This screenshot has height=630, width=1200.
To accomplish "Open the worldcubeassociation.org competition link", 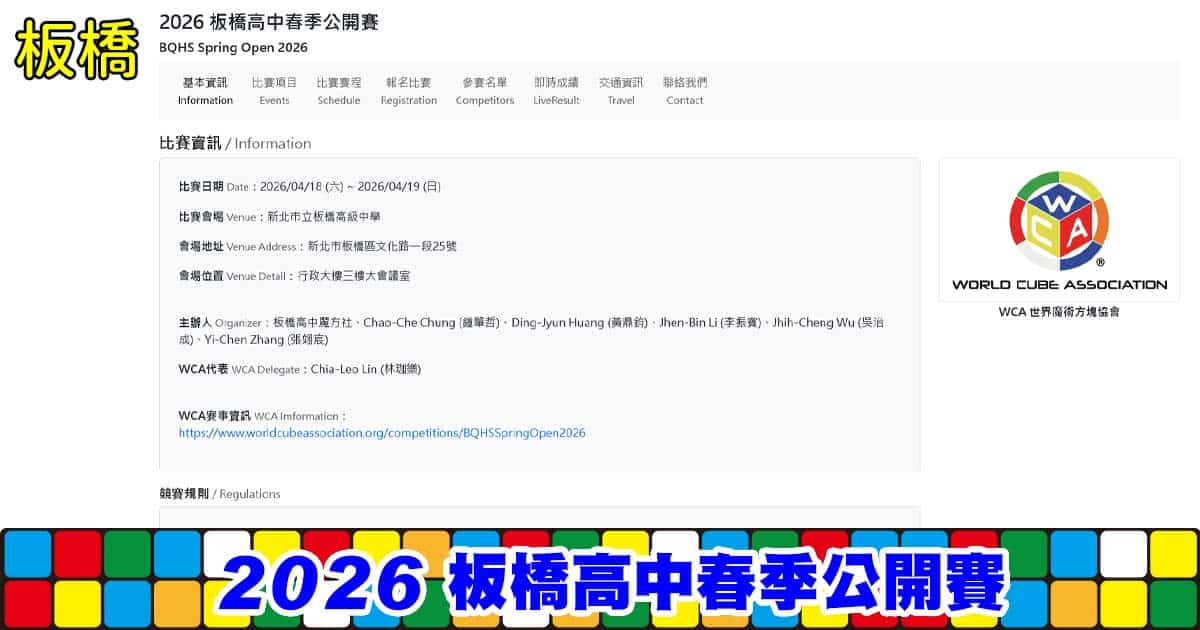I will [x=382, y=433].
